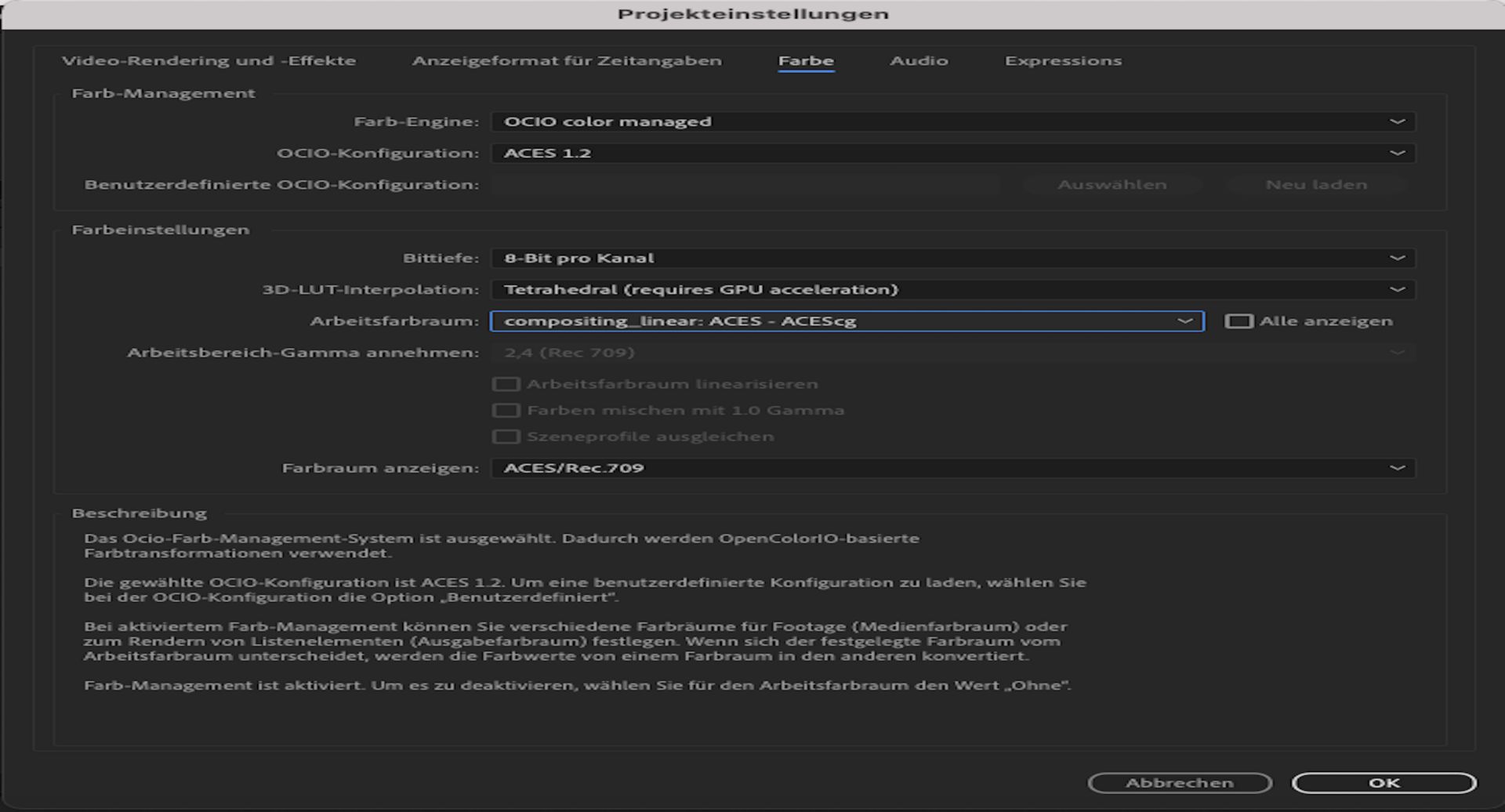Click the Abbrechen button
The height and width of the screenshot is (812, 1505).
pyautogui.click(x=1180, y=783)
